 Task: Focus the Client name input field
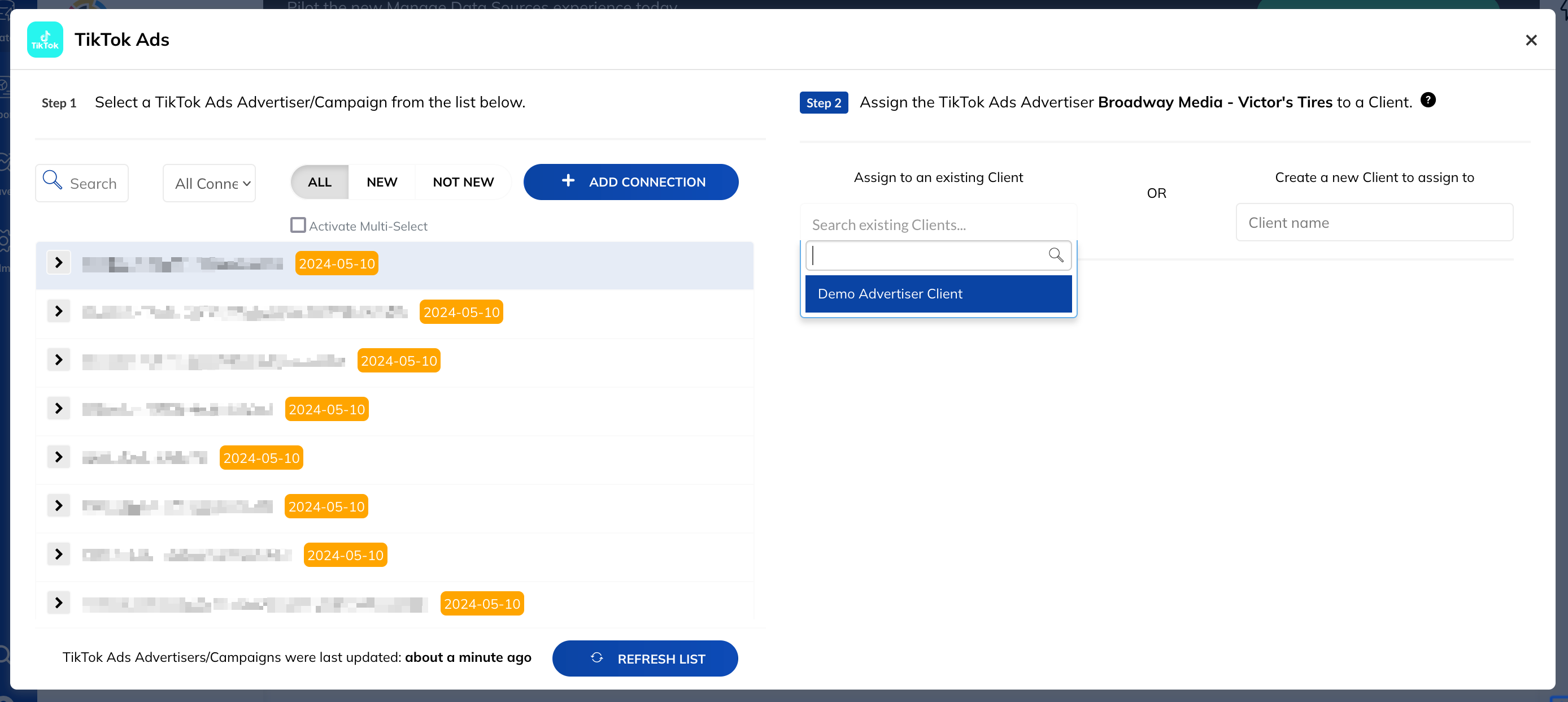tap(1374, 223)
